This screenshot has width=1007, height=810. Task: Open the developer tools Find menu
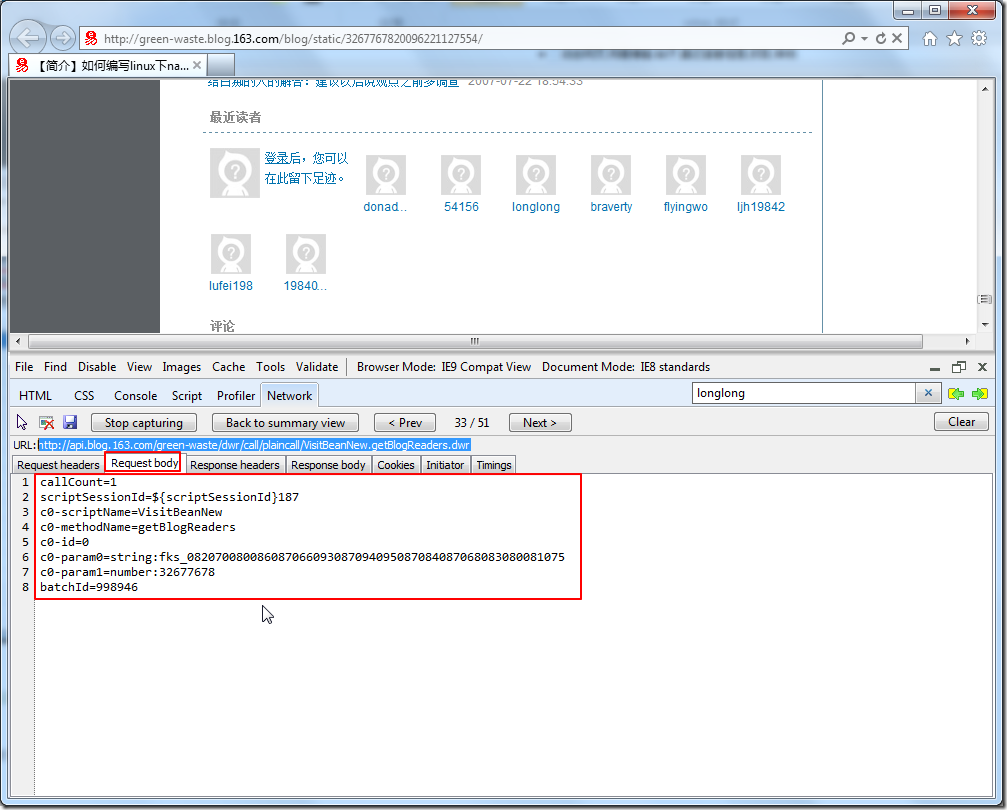point(55,367)
